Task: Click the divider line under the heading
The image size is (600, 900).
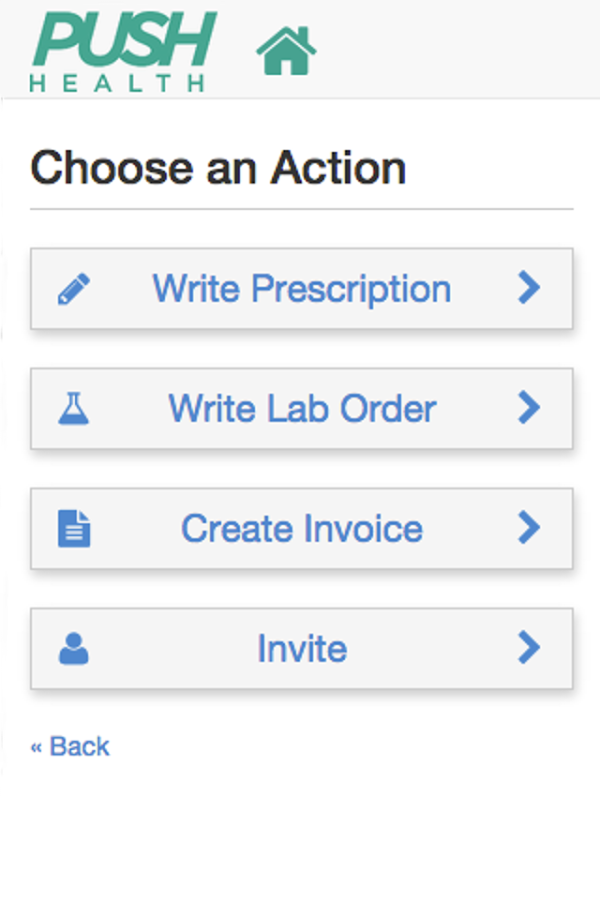Action: coord(301,209)
